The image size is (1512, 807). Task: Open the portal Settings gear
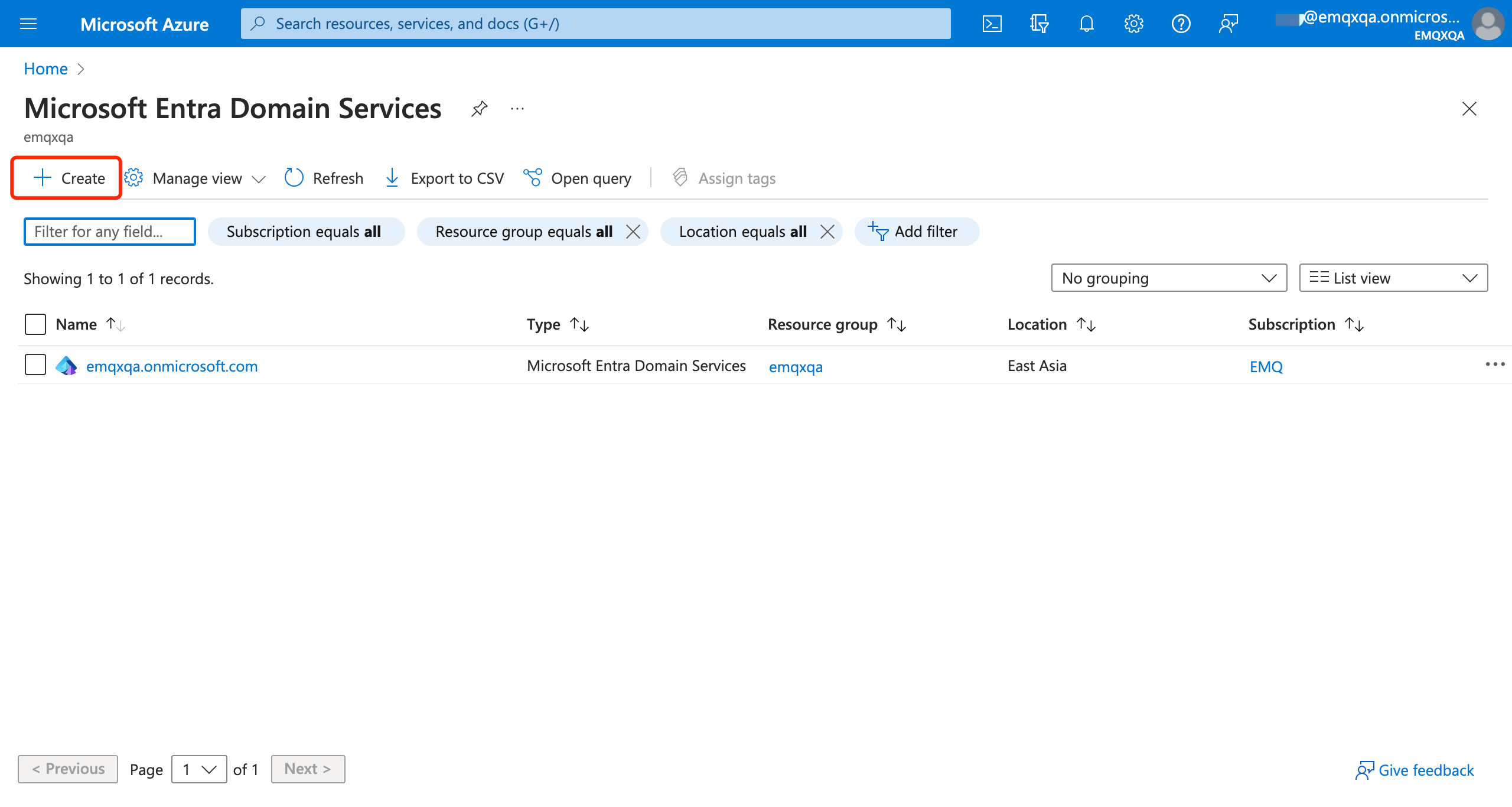(1133, 24)
